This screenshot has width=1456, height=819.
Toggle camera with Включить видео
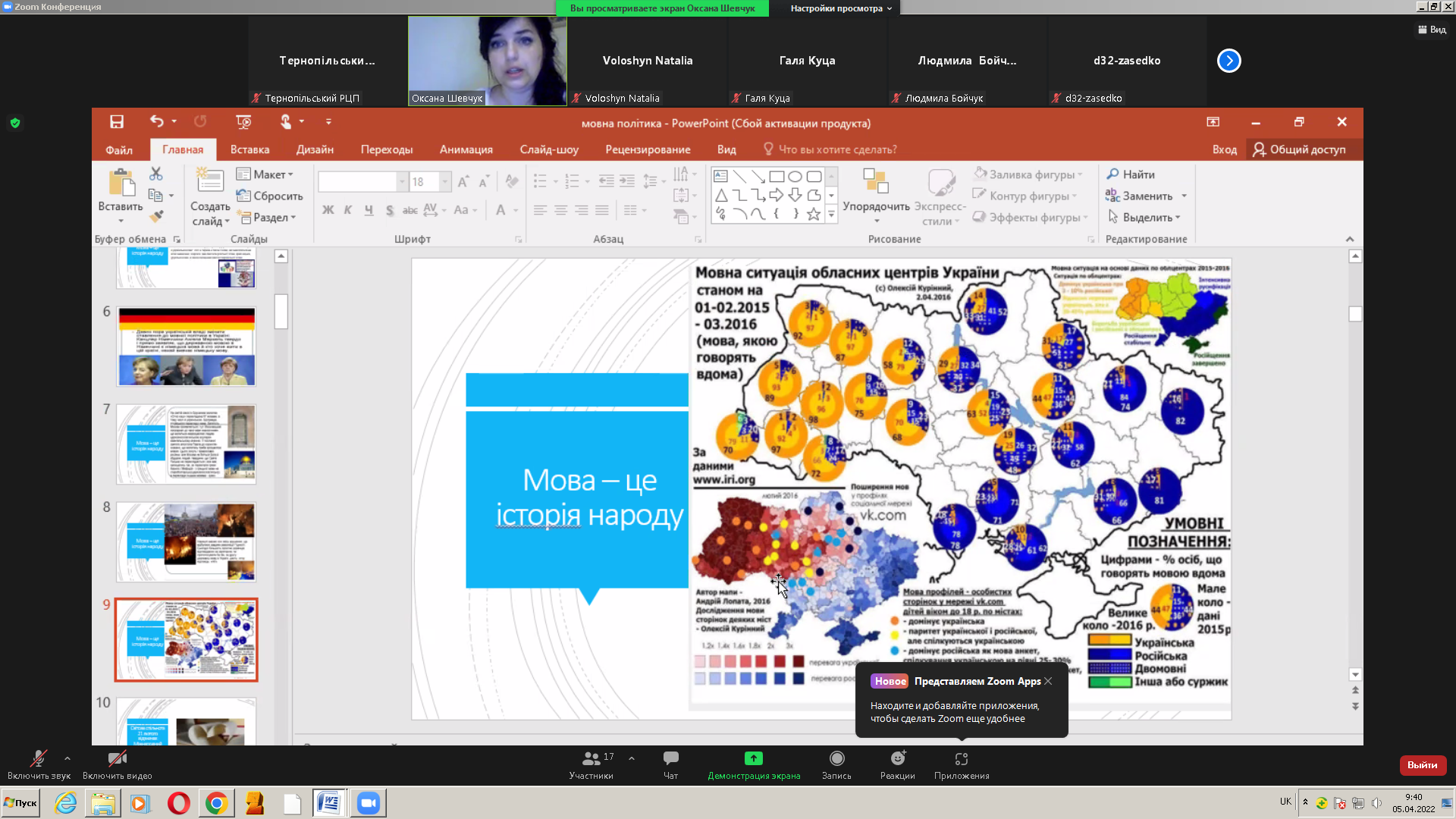[117, 759]
